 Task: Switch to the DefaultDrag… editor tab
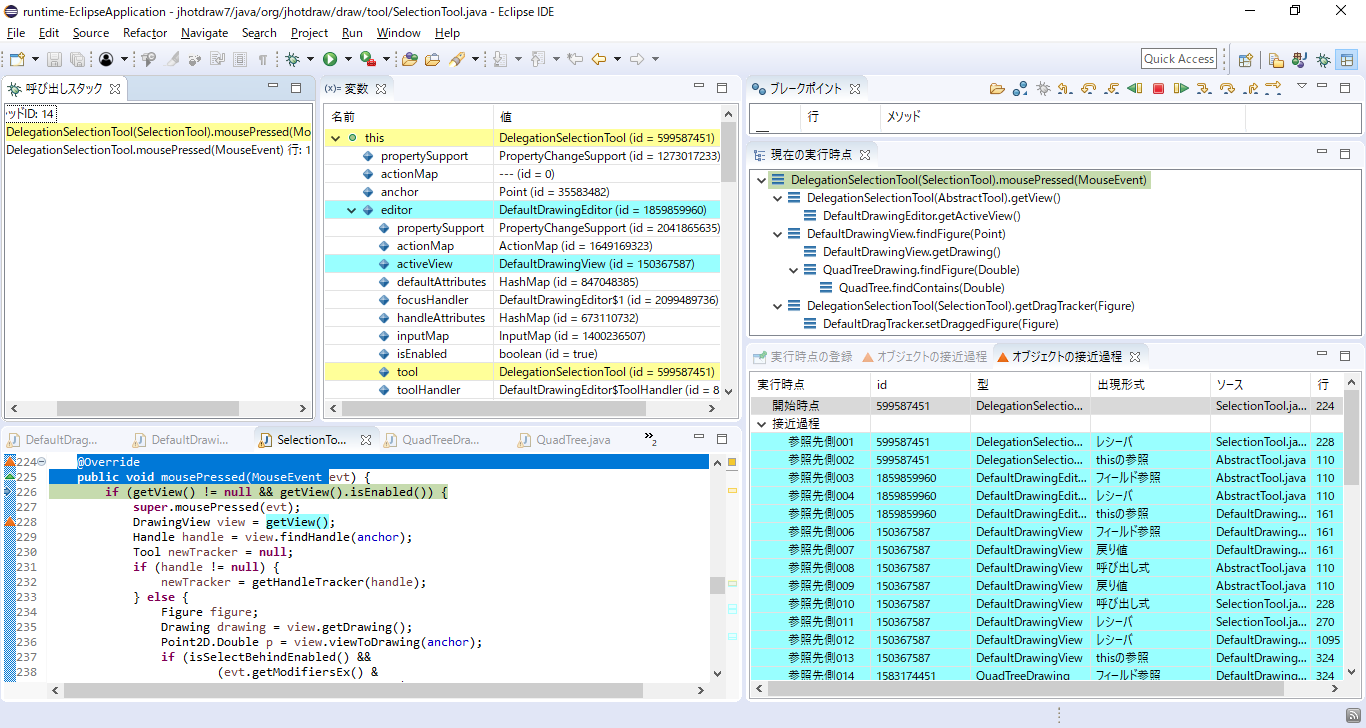(x=53, y=440)
